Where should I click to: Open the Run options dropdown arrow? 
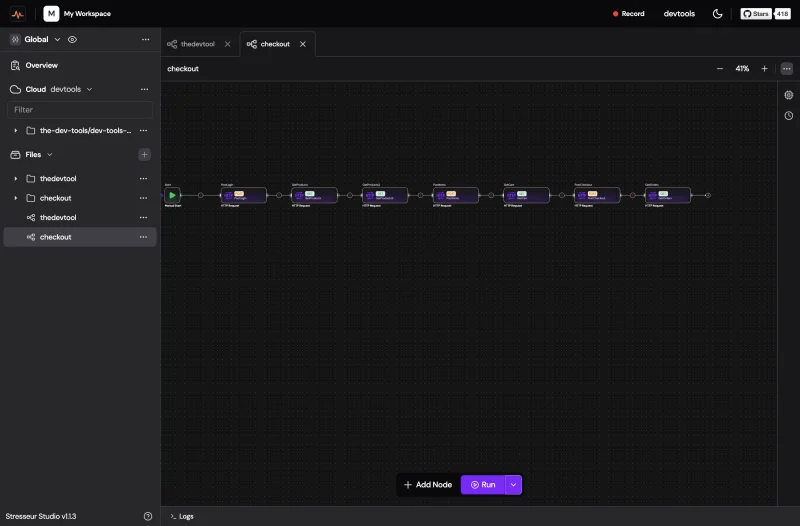pyautogui.click(x=513, y=485)
